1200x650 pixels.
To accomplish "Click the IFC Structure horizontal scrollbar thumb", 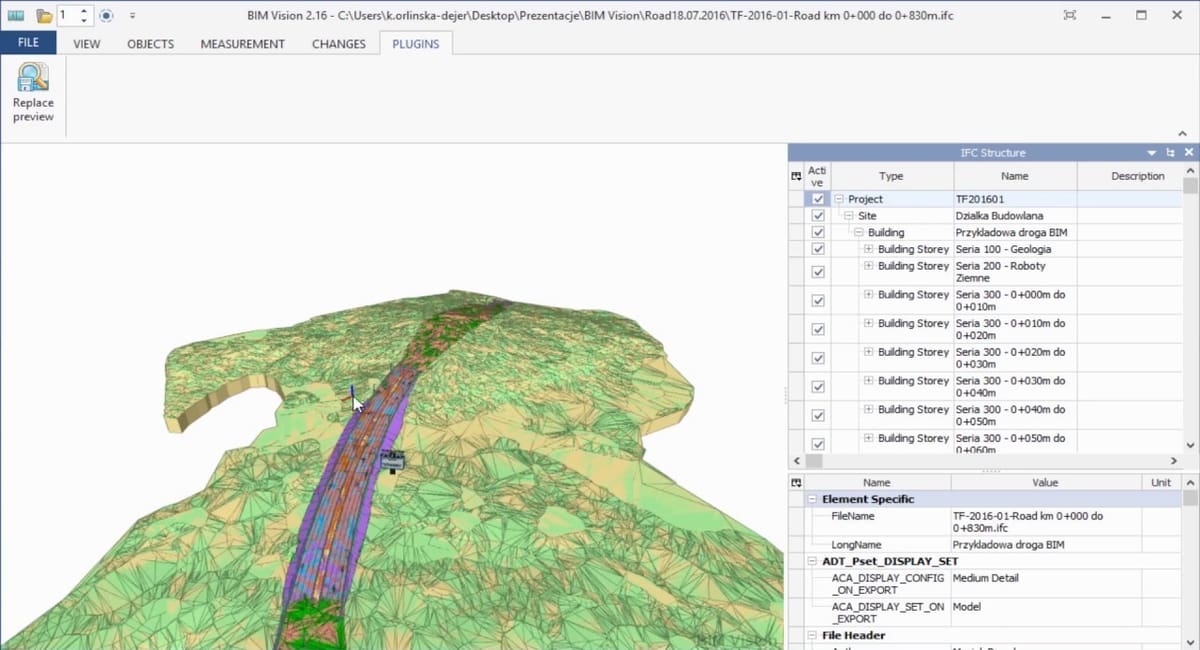I will (x=814, y=461).
